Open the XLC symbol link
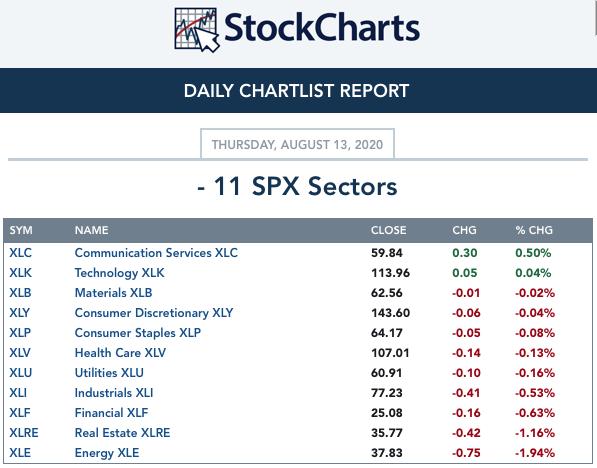597x468 pixels. click(x=21, y=253)
